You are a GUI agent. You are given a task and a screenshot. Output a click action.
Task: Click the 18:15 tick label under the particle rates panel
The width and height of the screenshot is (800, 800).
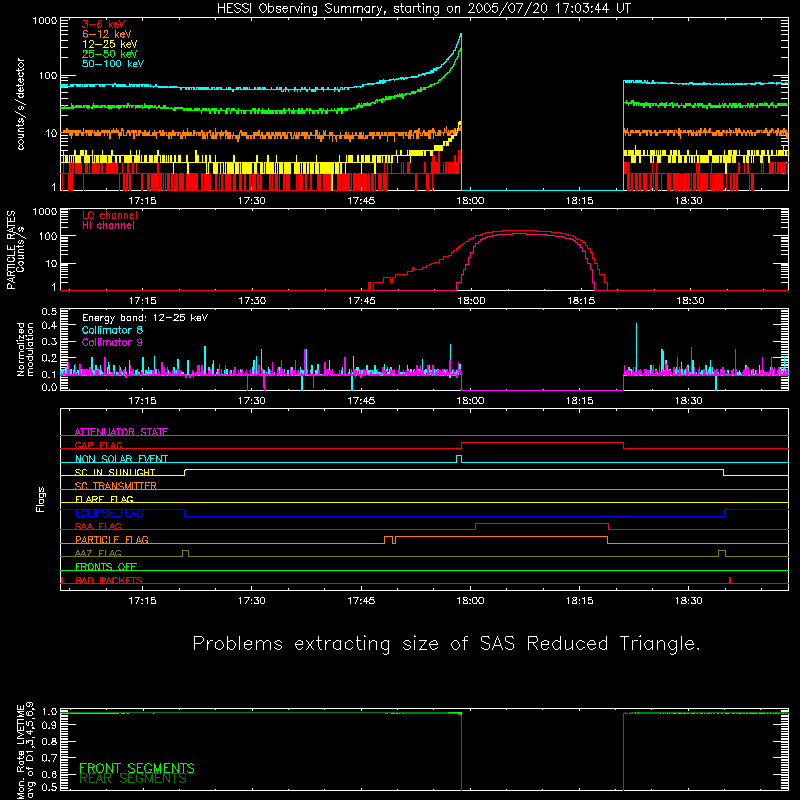[581, 301]
